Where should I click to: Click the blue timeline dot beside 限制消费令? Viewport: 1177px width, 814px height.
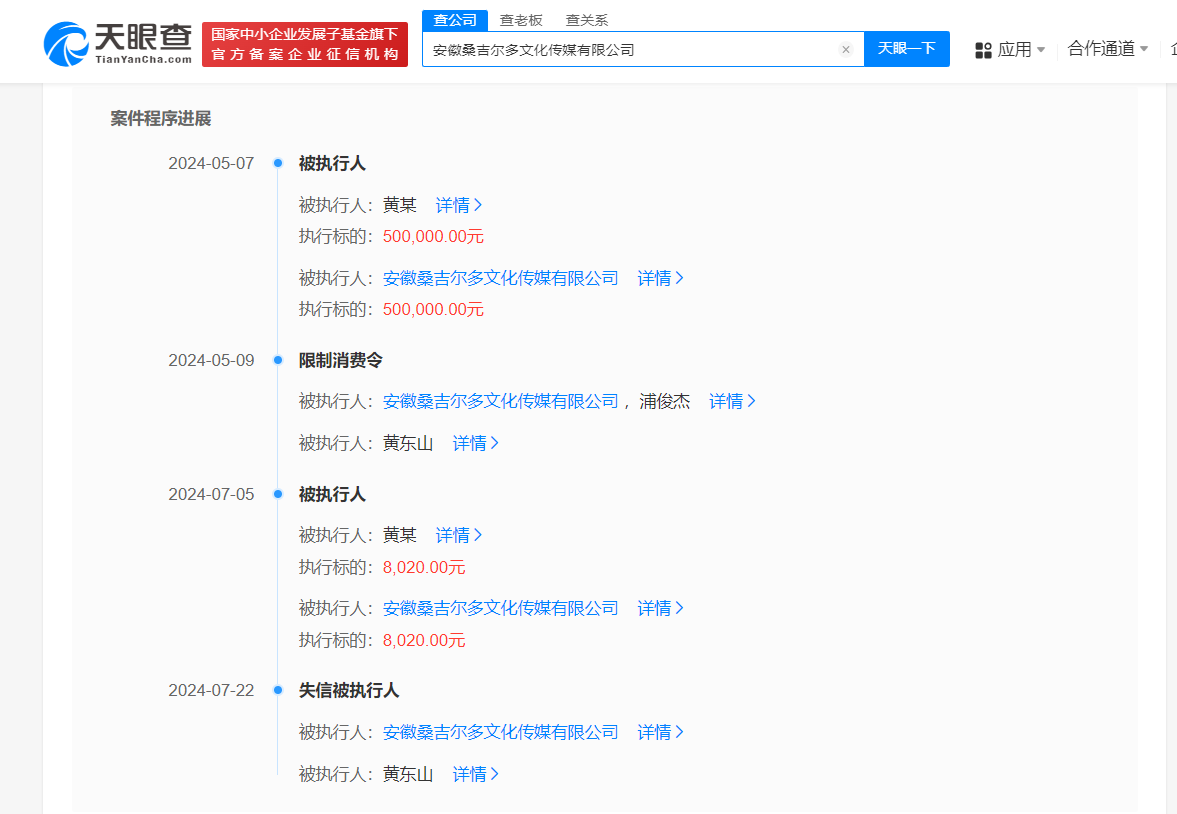tap(277, 359)
